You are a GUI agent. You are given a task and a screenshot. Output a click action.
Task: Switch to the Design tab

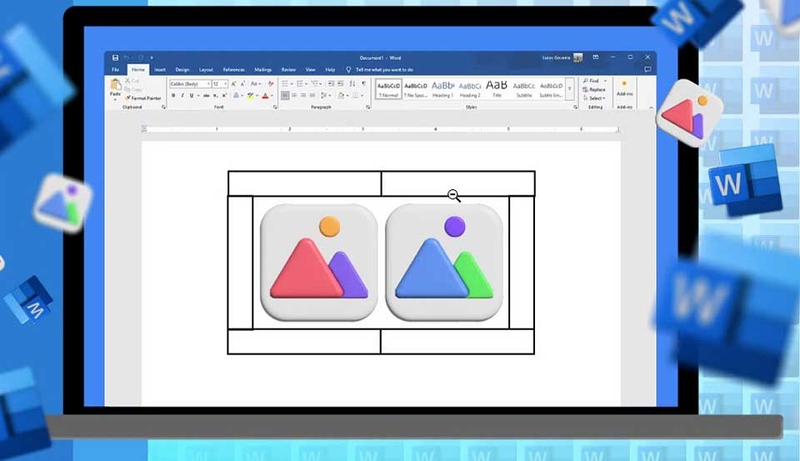click(182, 70)
